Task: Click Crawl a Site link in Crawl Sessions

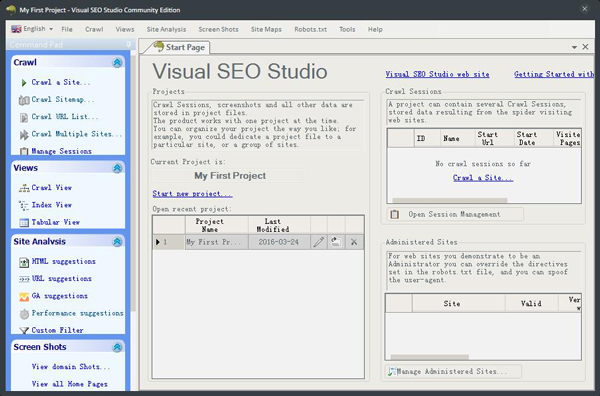Action: pos(483,178)
